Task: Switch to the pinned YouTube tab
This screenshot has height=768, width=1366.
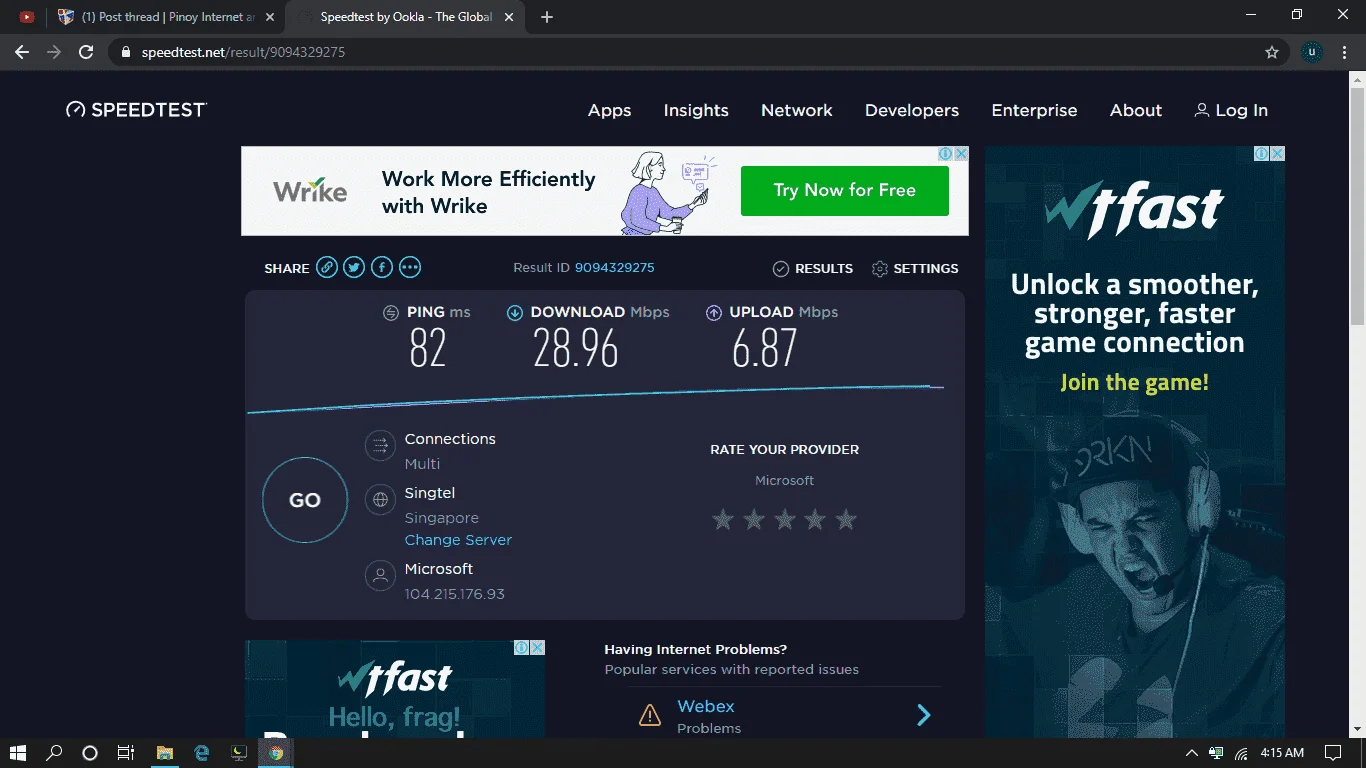Action: click(x=27, y=17)
